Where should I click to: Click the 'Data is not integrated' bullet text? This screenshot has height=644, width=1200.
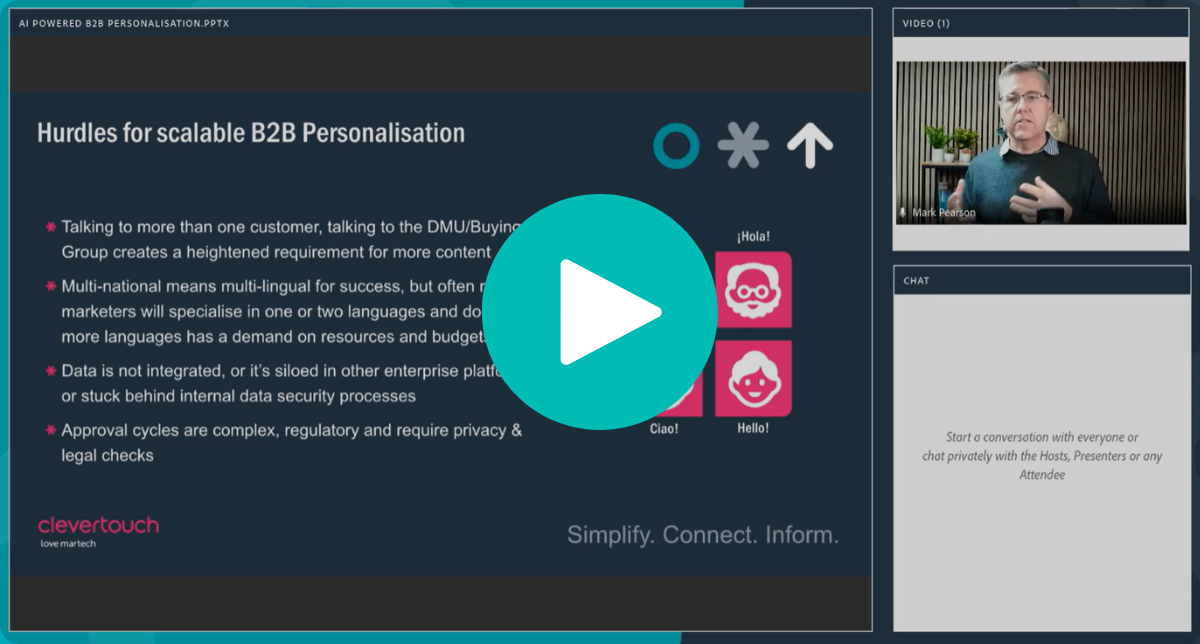tap(280, 383)
